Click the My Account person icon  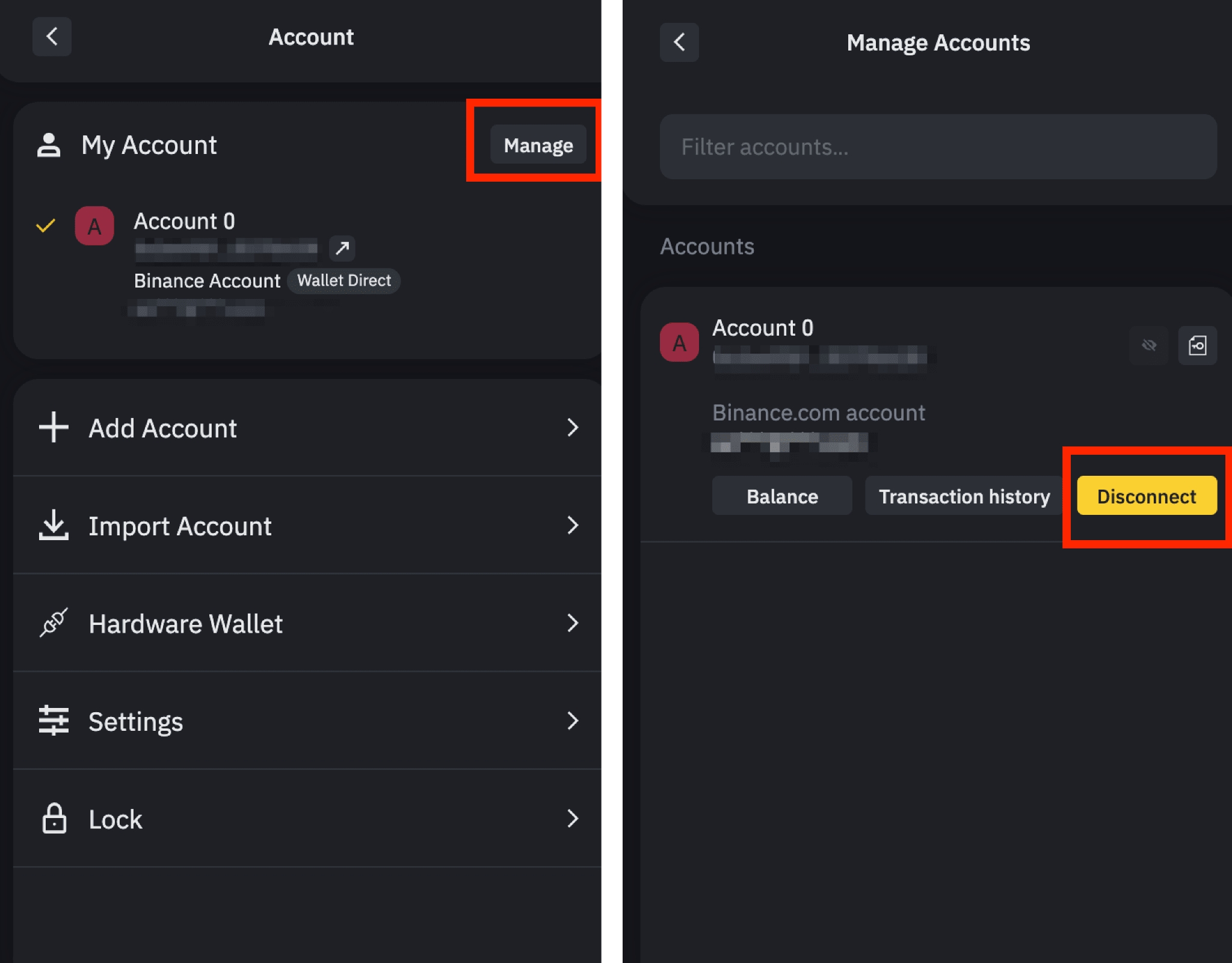click(49, 145)
